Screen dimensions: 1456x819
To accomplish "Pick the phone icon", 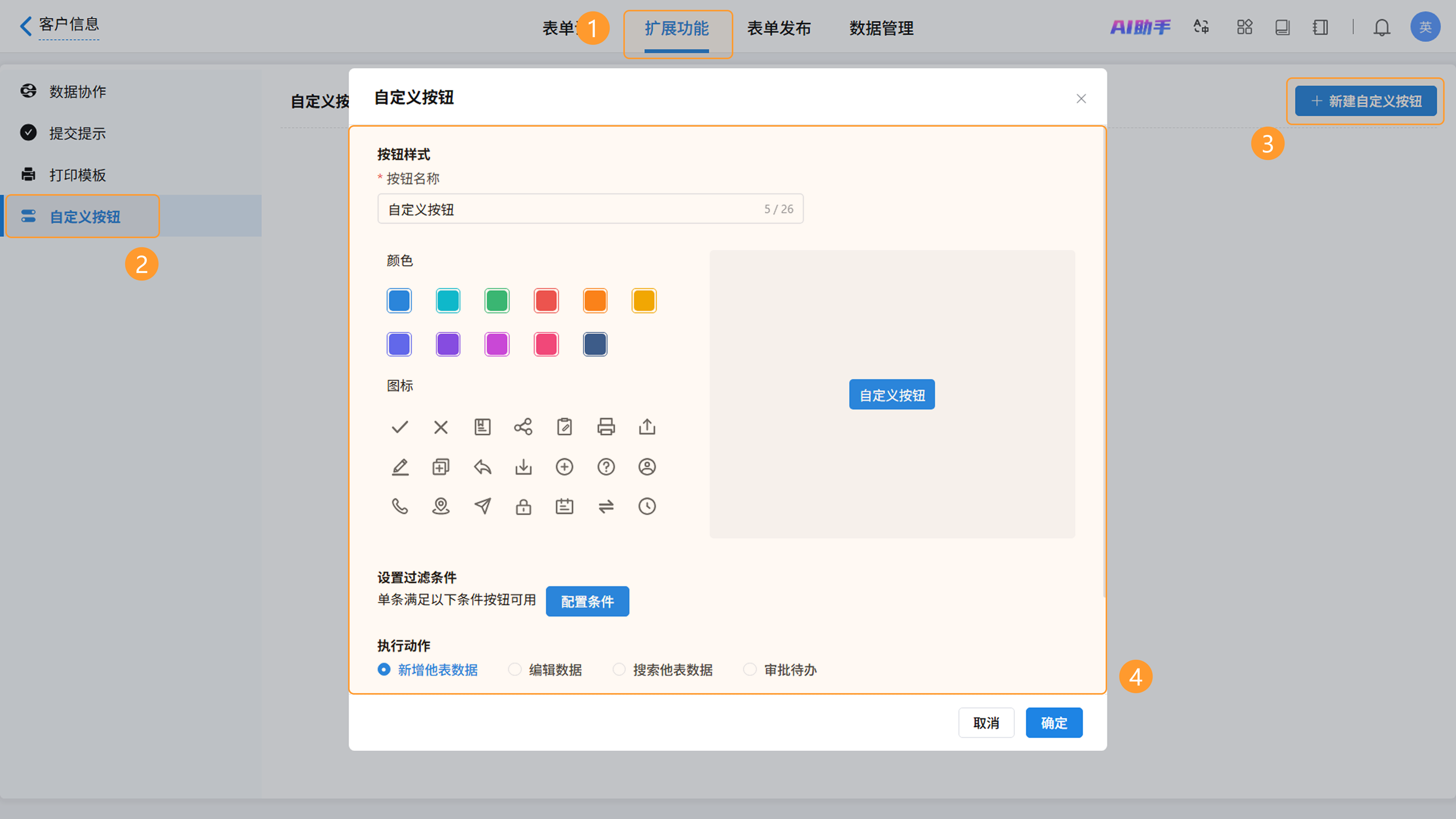I will click(400, 506).
